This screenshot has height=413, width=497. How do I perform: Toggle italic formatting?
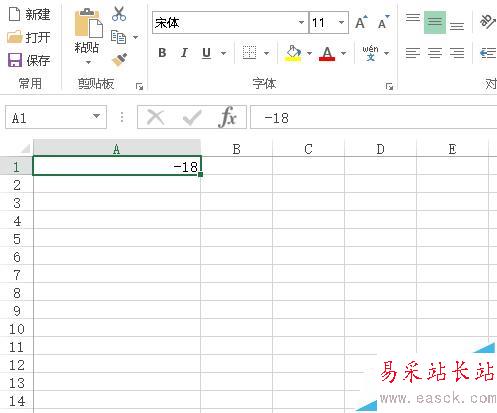coord(184,53)
